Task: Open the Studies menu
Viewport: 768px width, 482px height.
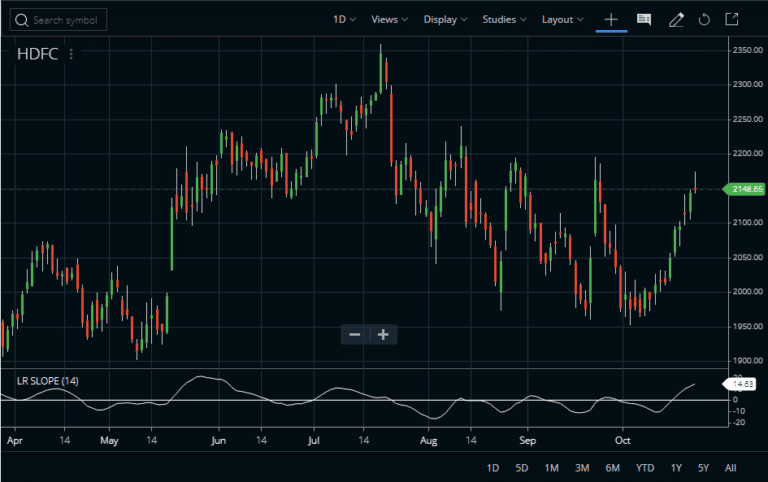Action: (505, 19)
